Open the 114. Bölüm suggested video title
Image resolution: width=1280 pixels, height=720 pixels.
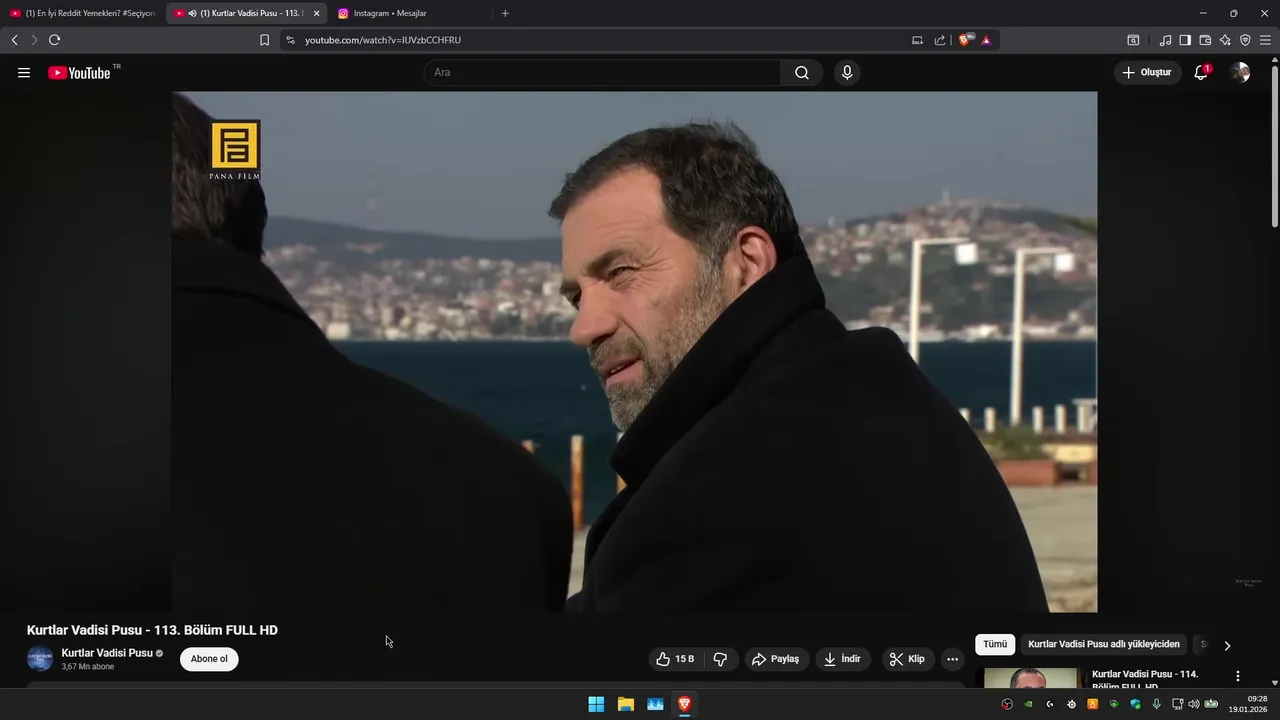coord(1145,680)
